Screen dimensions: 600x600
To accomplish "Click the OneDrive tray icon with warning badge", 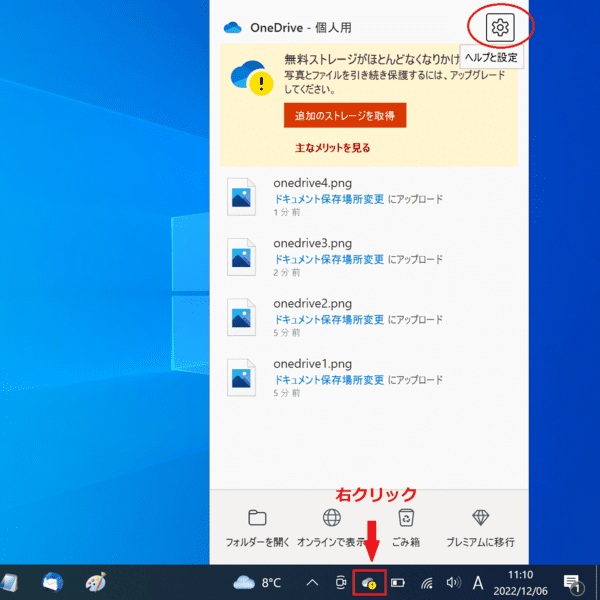I will click(x=369, y=583).
